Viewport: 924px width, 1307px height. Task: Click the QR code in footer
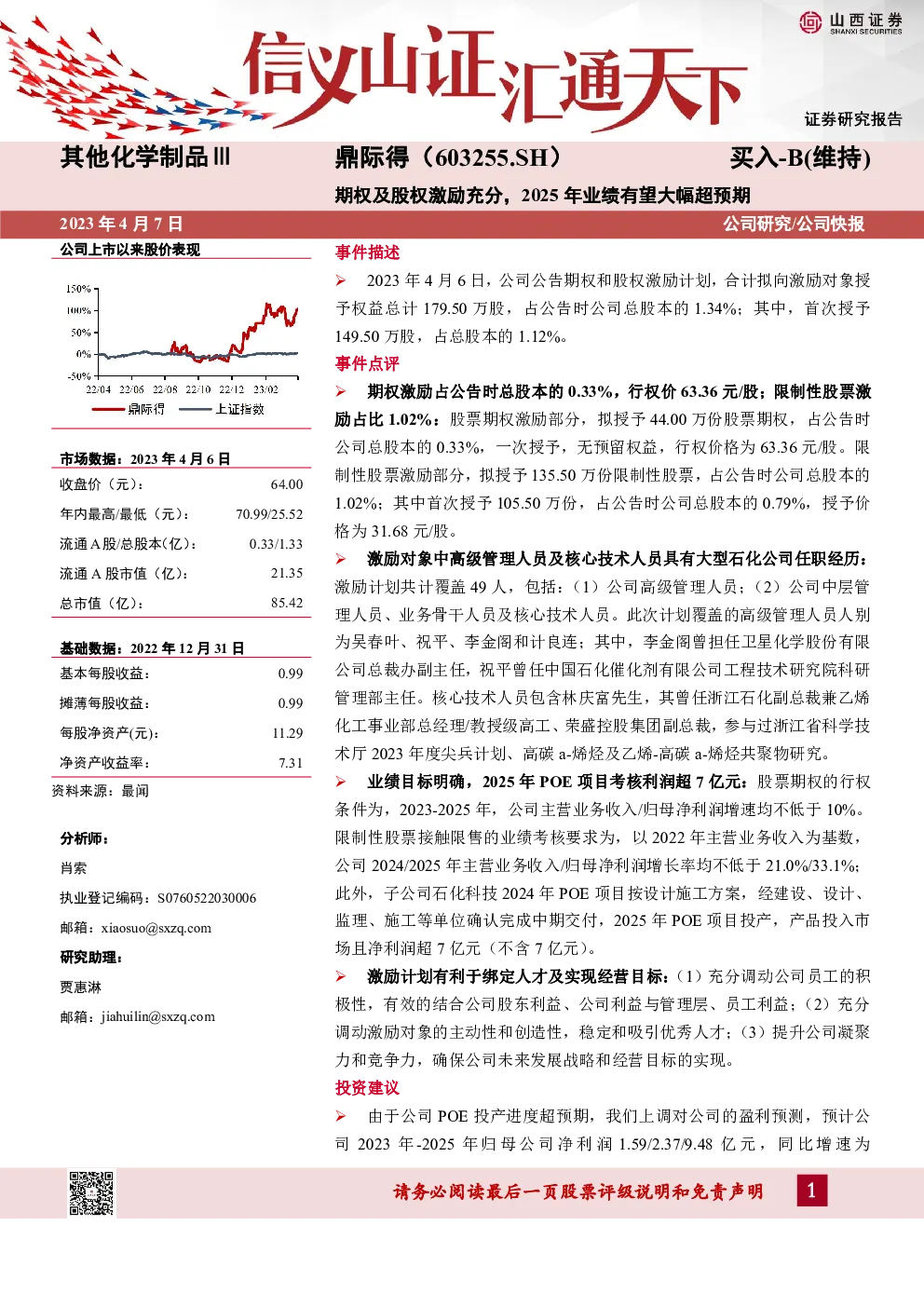pyautogui.click(x=92, y=1192)
